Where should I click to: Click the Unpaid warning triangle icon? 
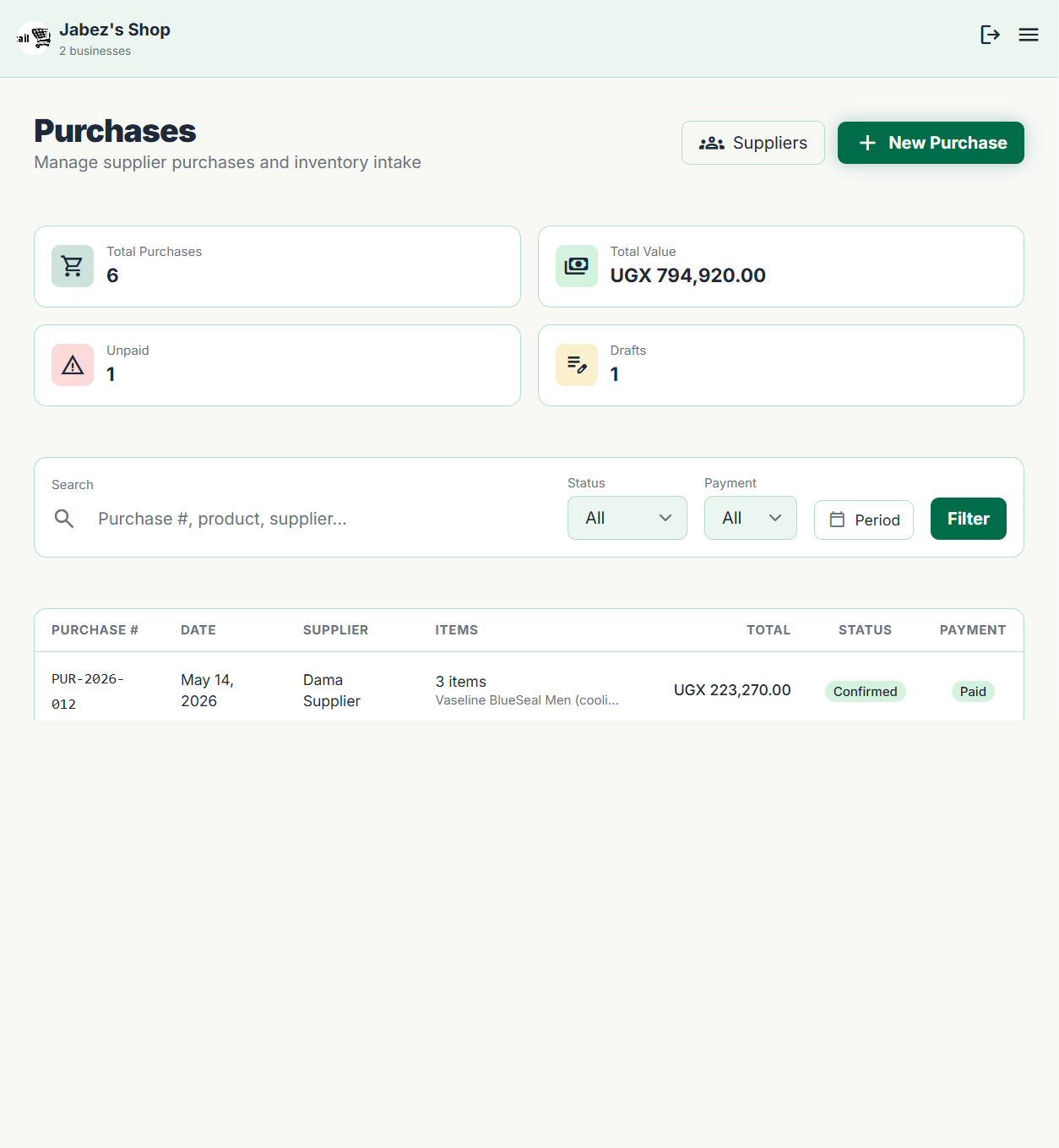point(73,365)
